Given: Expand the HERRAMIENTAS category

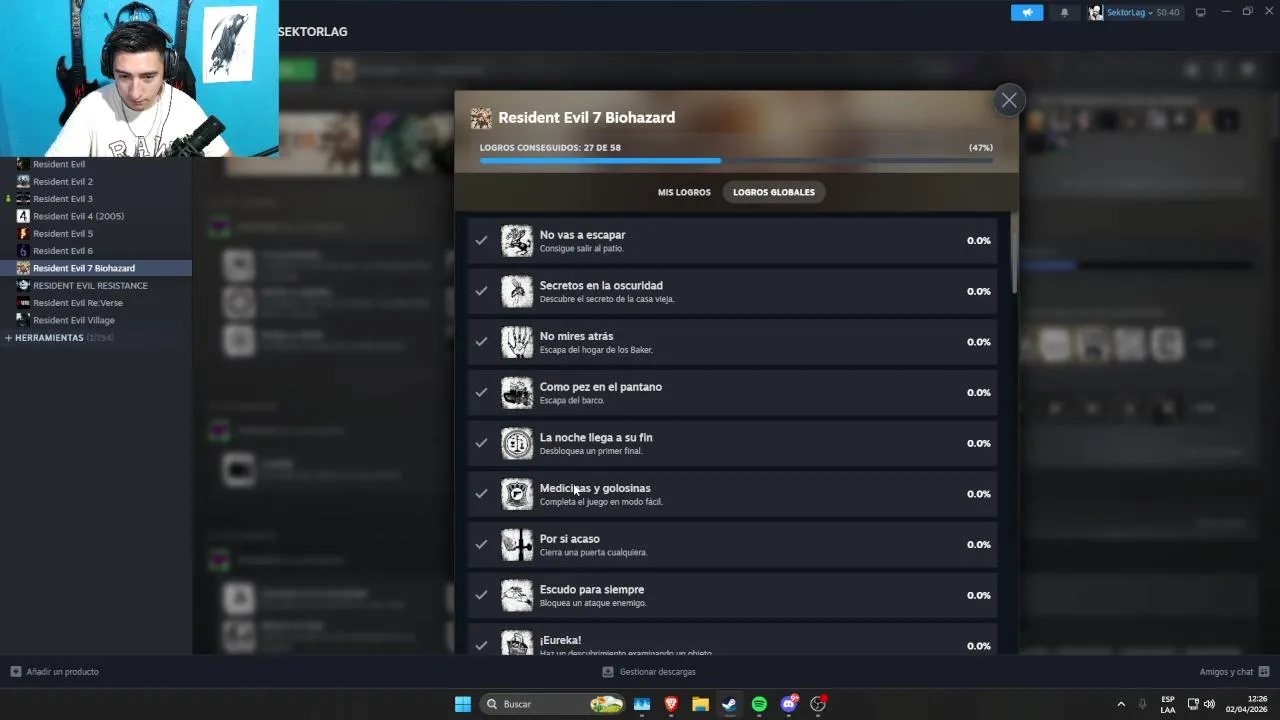Looking at the screenshot, I should [49, 338].
